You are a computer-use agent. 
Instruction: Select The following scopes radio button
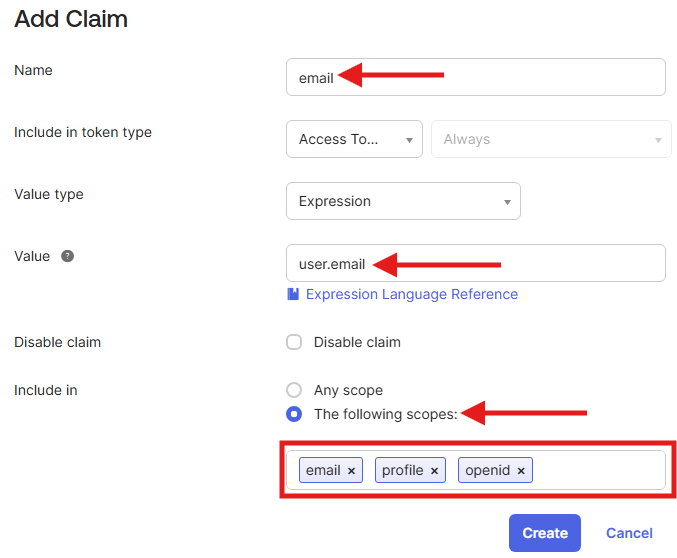pyautogui.click(x=294, y=414)
